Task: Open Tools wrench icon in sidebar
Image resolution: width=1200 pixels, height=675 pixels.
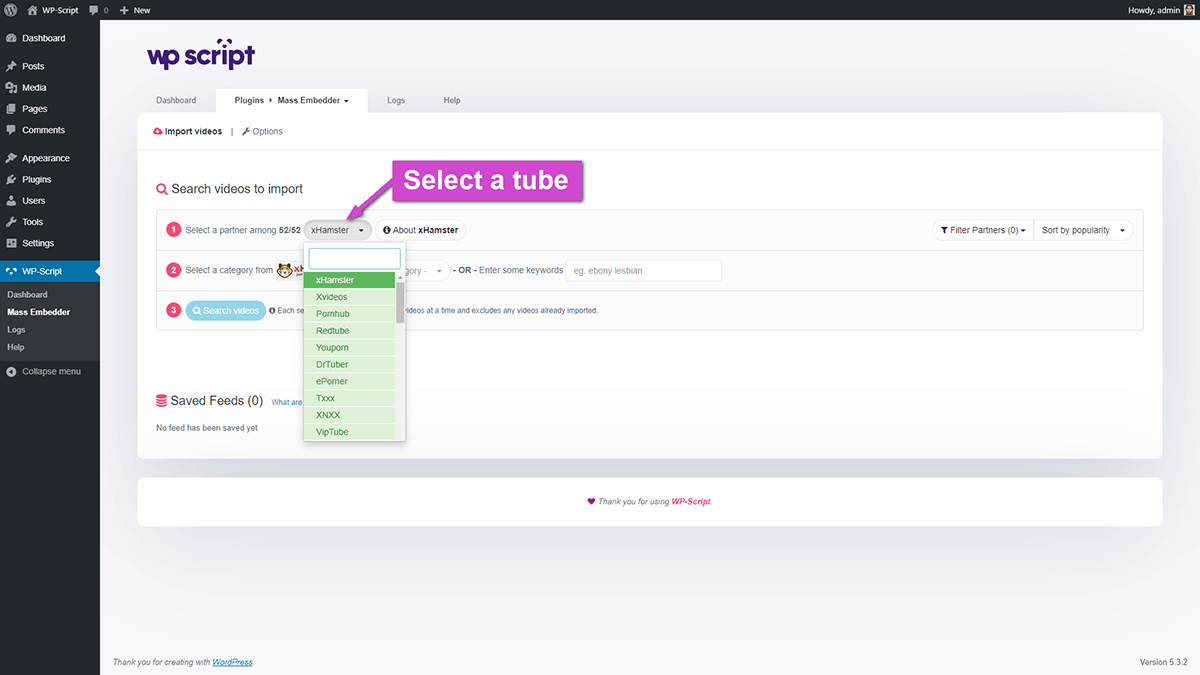Action: tap(11, 222)
